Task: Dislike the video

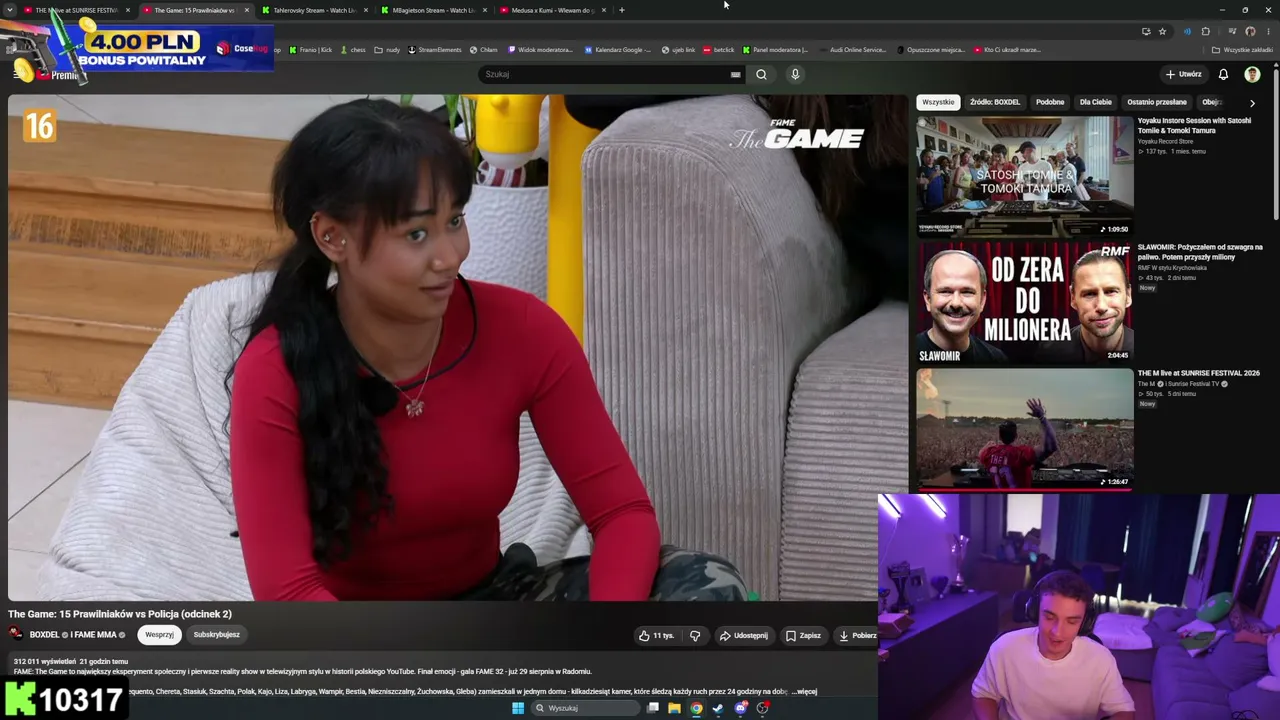Action: pyautogui.click(x=695, y=635)
